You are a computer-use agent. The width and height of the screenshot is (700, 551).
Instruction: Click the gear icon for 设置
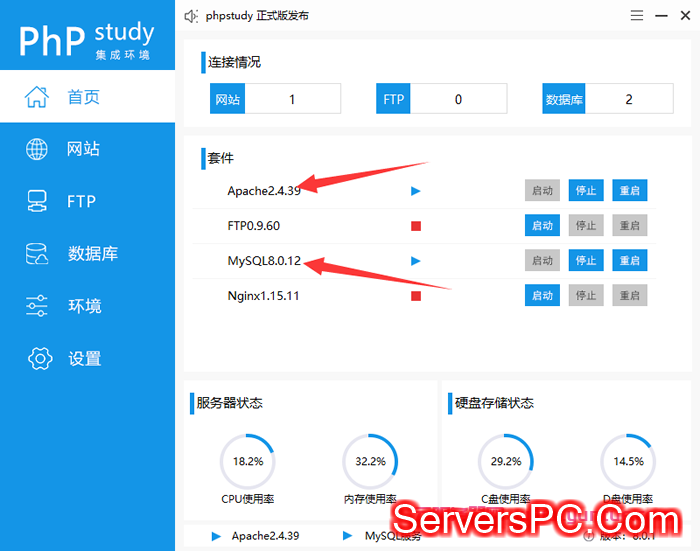pyautogui.click(x=38, y=358)
